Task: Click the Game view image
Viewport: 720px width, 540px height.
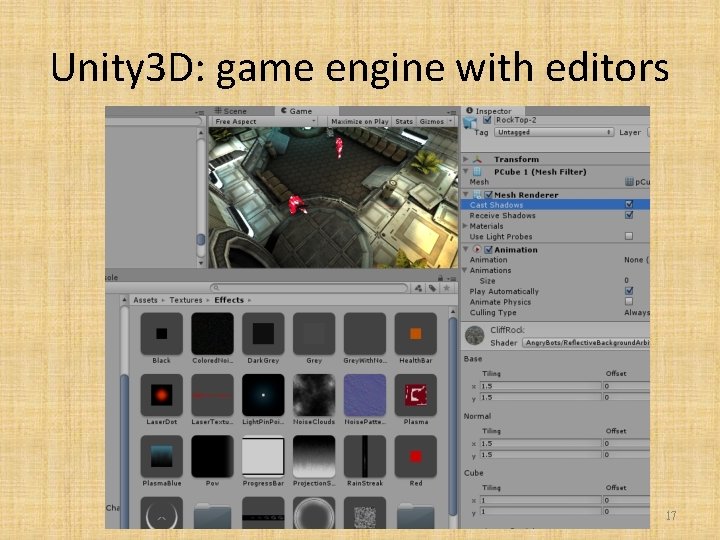Action: [x=333, y=197]
